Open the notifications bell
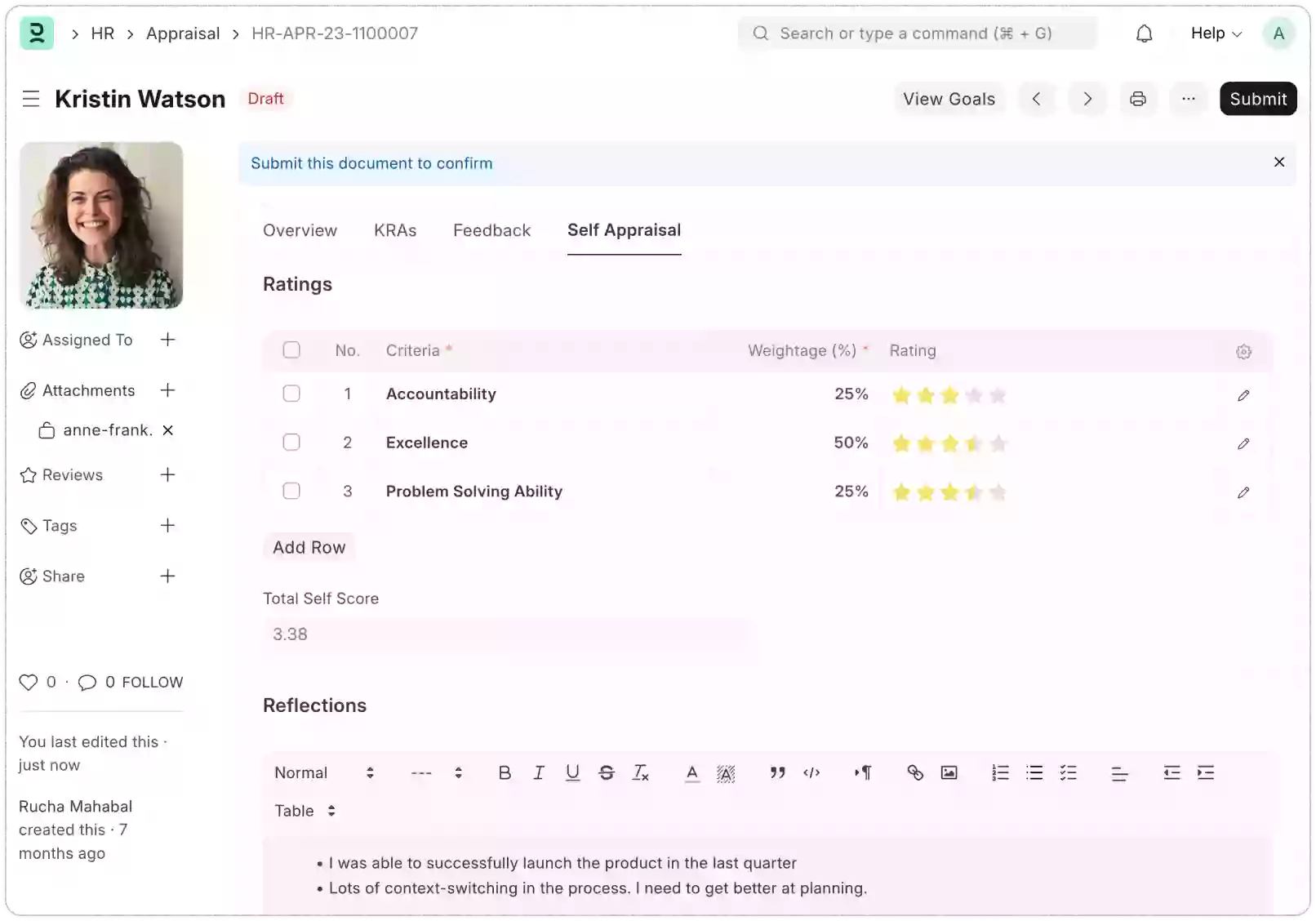This screenshot has height=921, width=1316. click(1144, 33)
